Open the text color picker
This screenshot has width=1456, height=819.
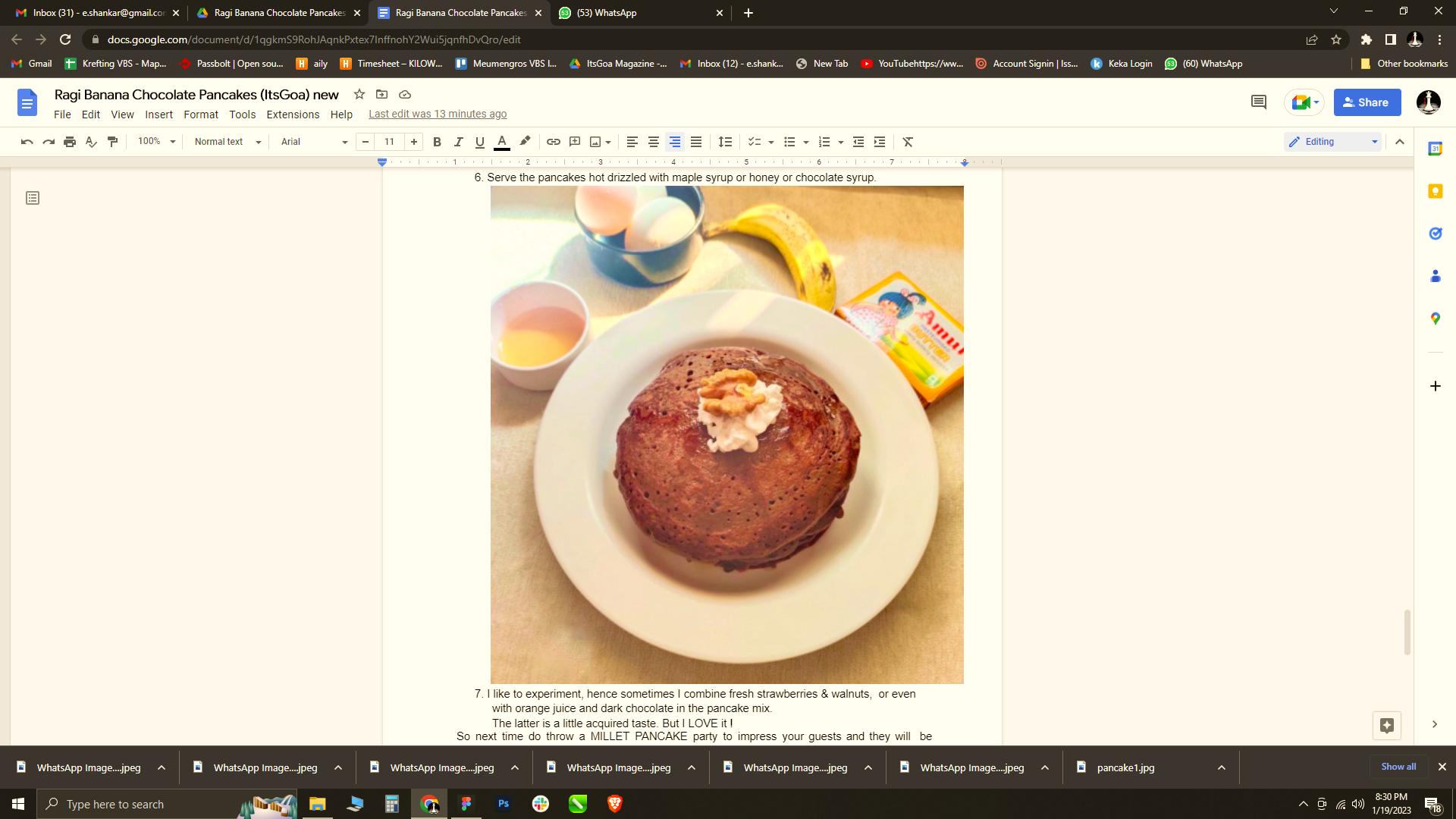click(501, 142)
